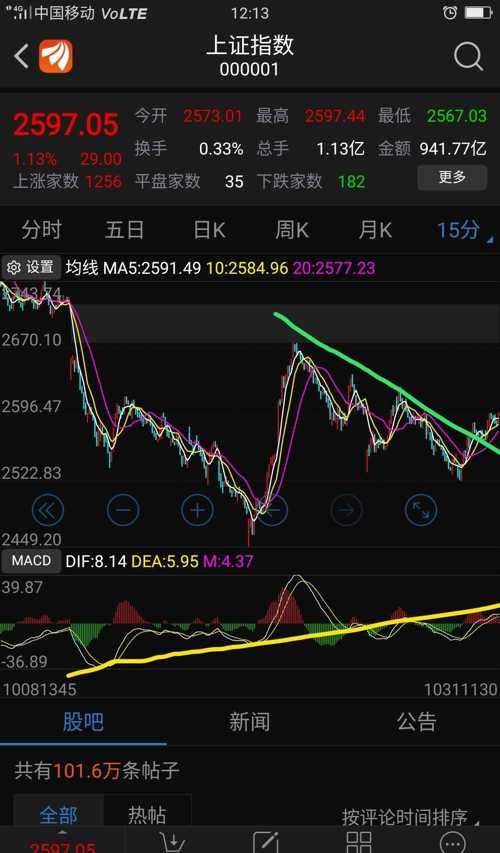Image resolution: width=500 pixels, height=853 pixels.
Task: Tap the chart fullscreen expand icon
Action: pos(421,510)
